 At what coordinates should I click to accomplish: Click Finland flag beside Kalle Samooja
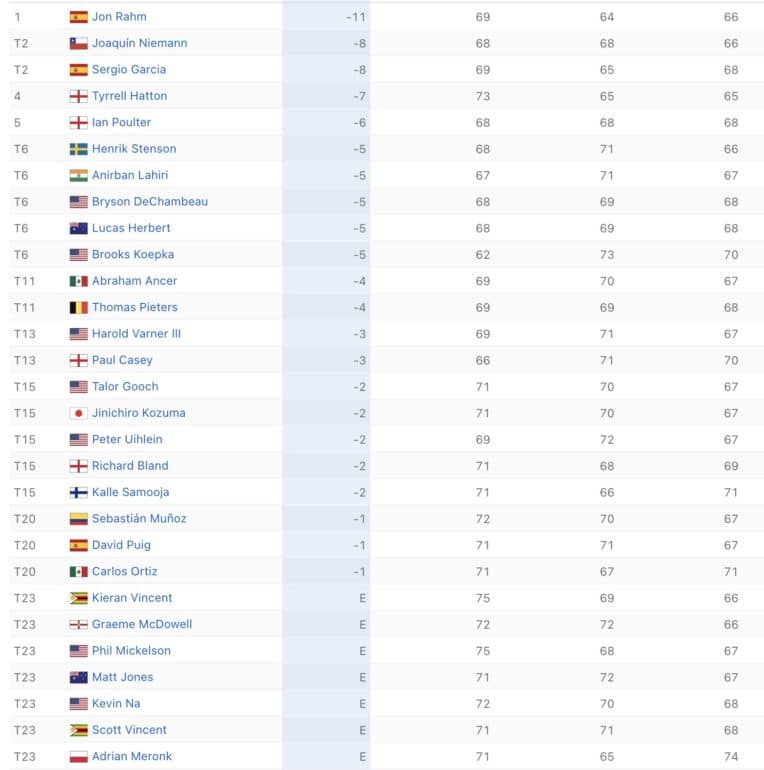point(79,493)
